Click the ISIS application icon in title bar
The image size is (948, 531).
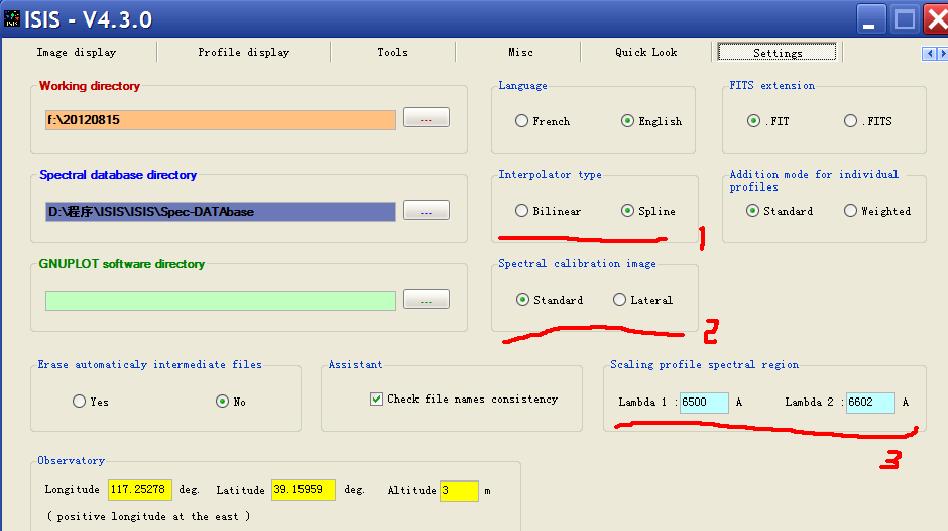pyautogui.click(x=11, y=19)
